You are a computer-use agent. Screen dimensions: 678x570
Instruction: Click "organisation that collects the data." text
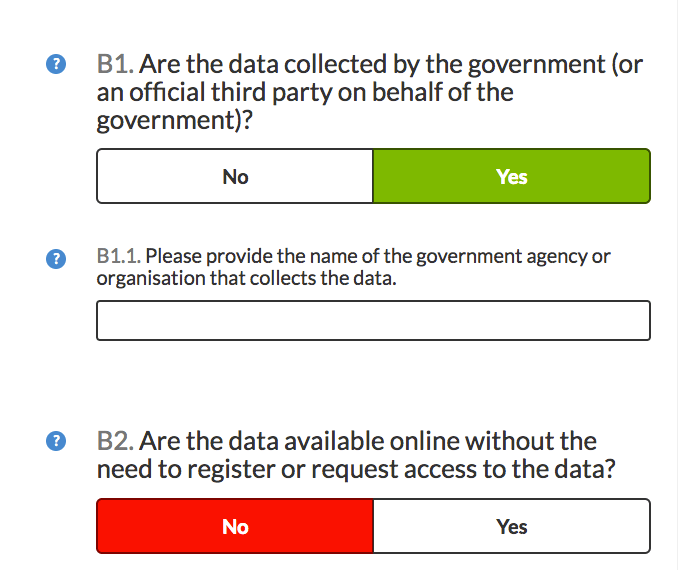pos(246,278)
